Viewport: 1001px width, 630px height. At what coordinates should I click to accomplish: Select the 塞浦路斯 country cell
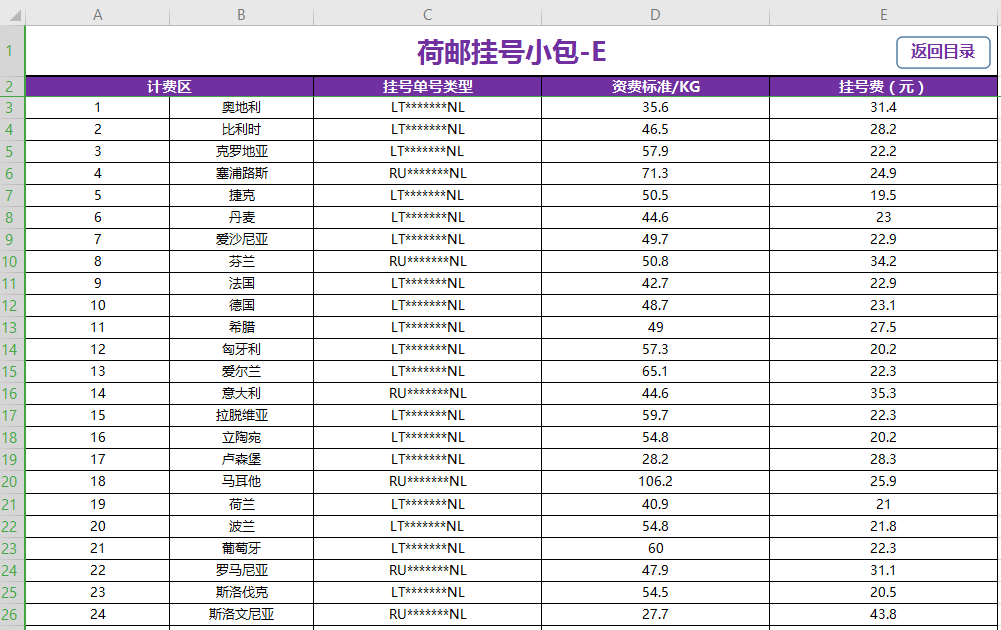pyautogui.click(x=241, y=173)
